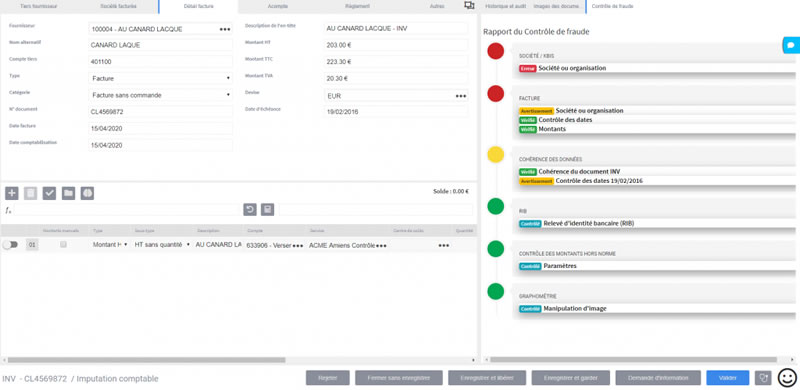800x390 pixels.
Task: Check the Montants manuels checkbox on line 01
Action: pos(63,245)
